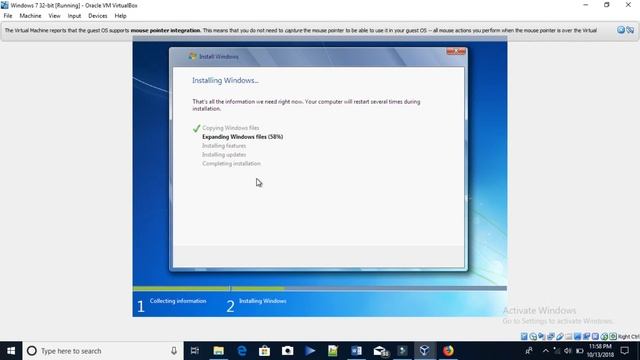Click the 'Right Ctrl' host key label
Screen dimensions: 640x360
629,337
